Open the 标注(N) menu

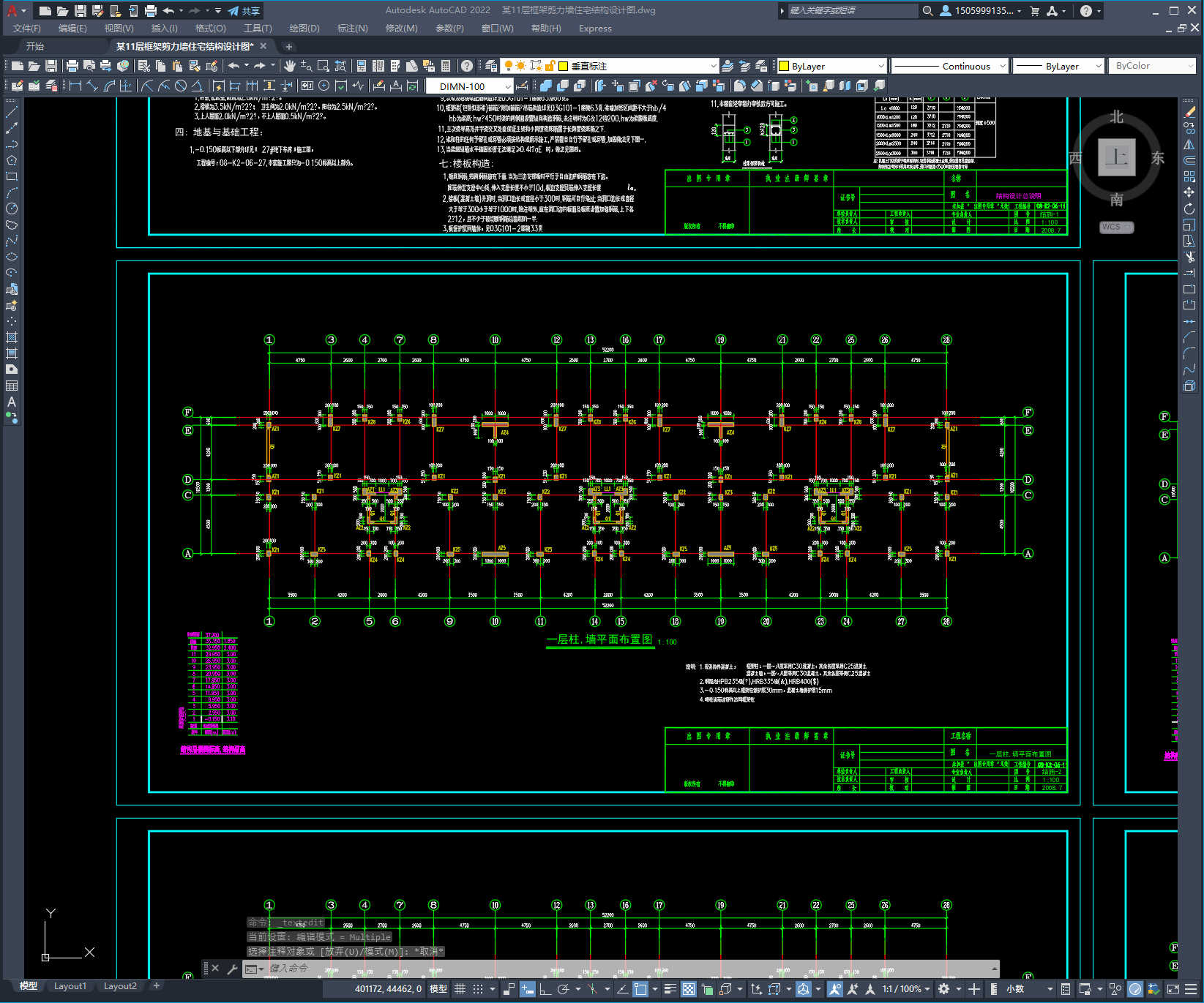coord(353,29)
